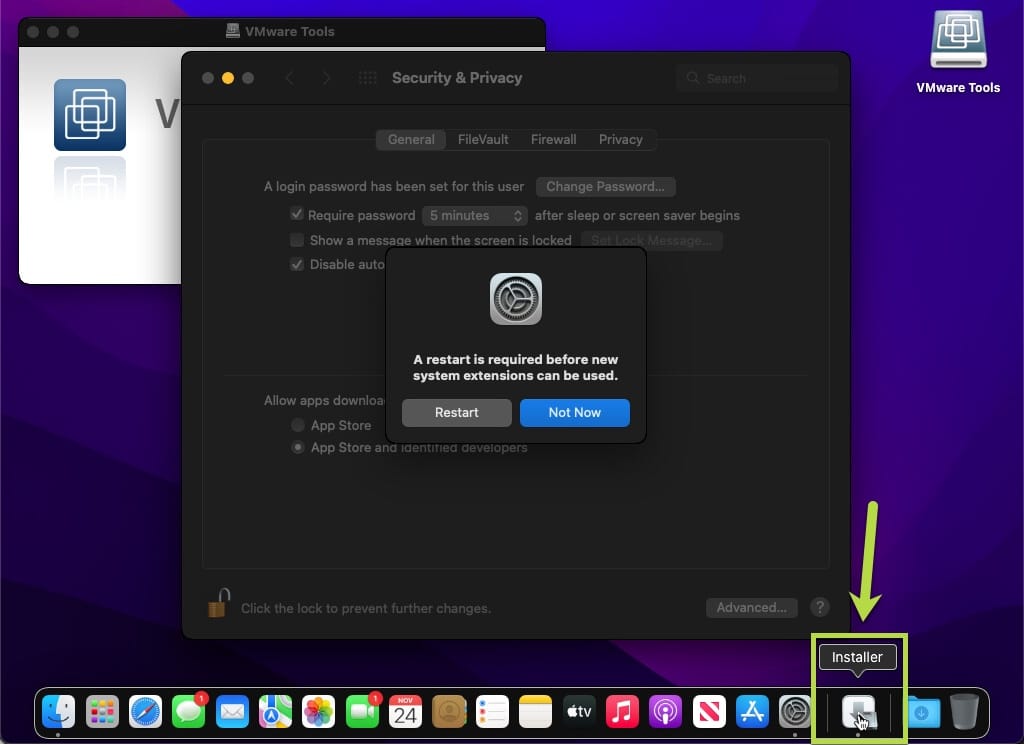Click Change Password button
Image resolution: width=1024 pixels, height=745 pixels.
pos(605,187)
